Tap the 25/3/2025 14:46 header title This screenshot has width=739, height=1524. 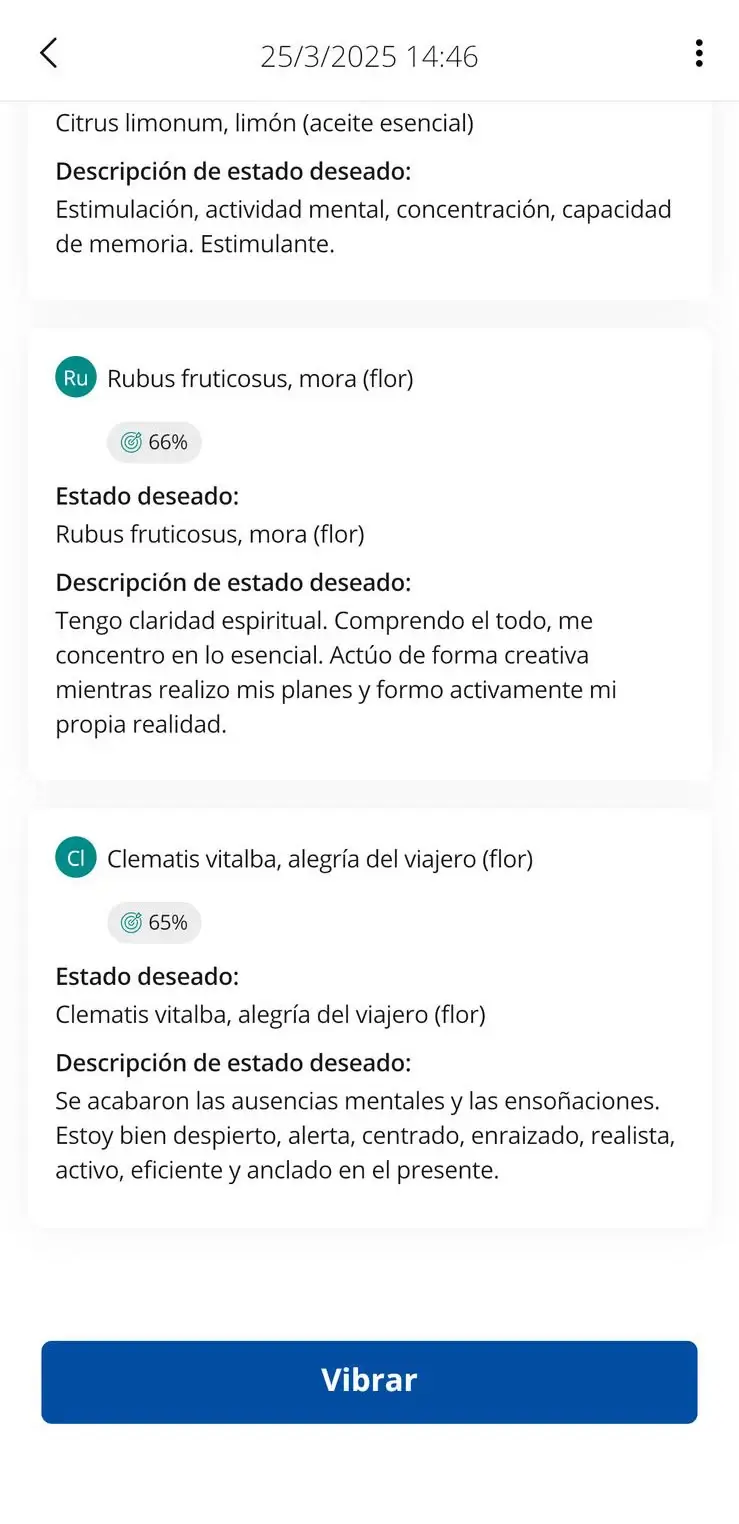tap(369, 56)
